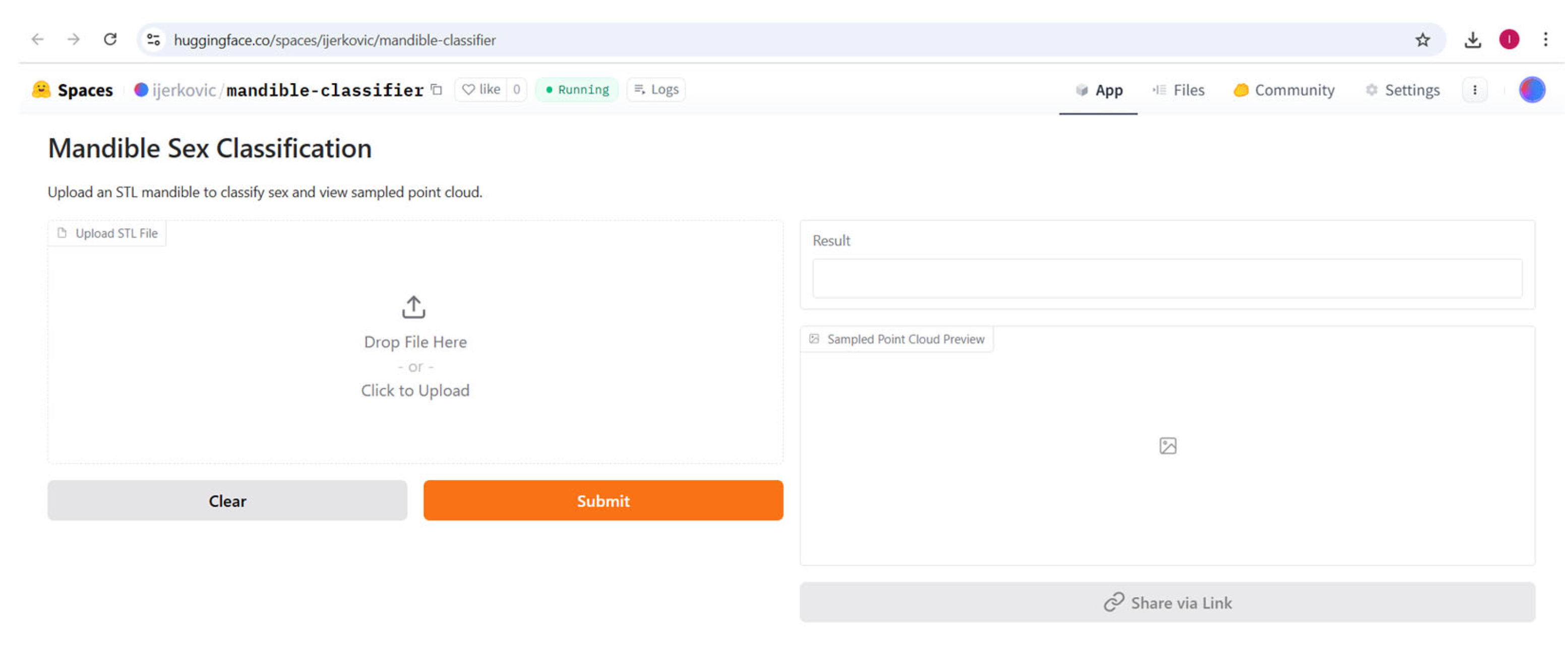
Task: Open the Chrome profile avatar
Action: click(1509, 39)
